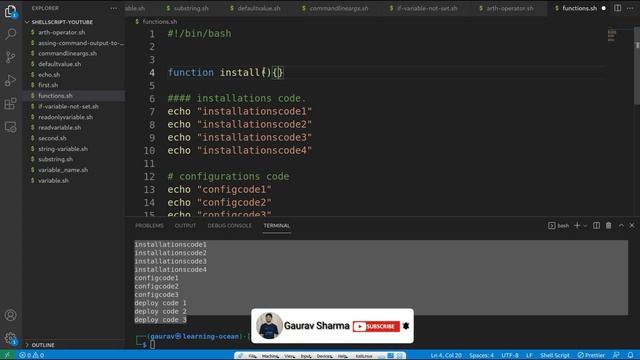Open the Accounts menu icon
This screenshot has height=360, width=640.
(x=11, y=315)
